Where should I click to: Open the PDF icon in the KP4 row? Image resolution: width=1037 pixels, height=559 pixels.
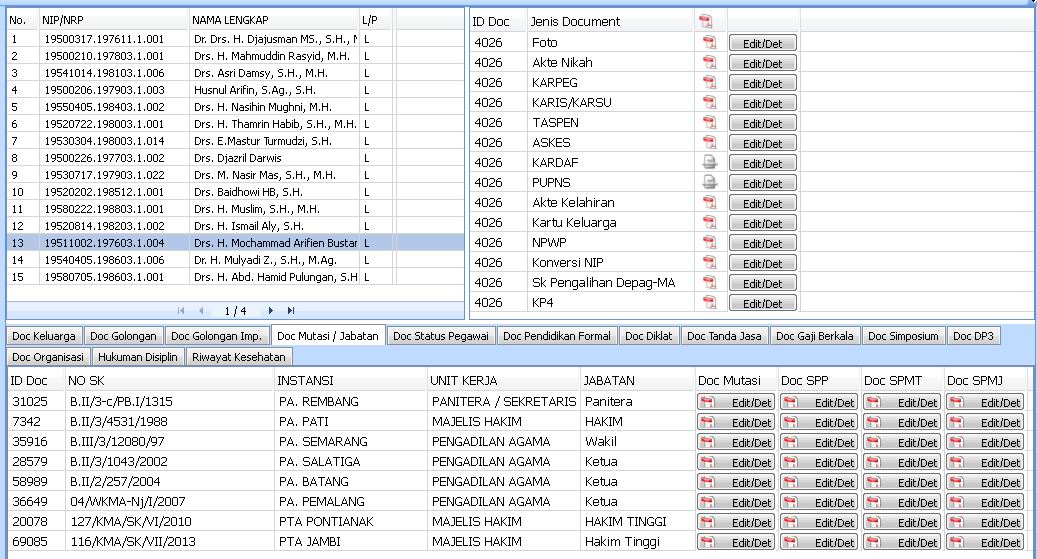(x=710, y=303)
